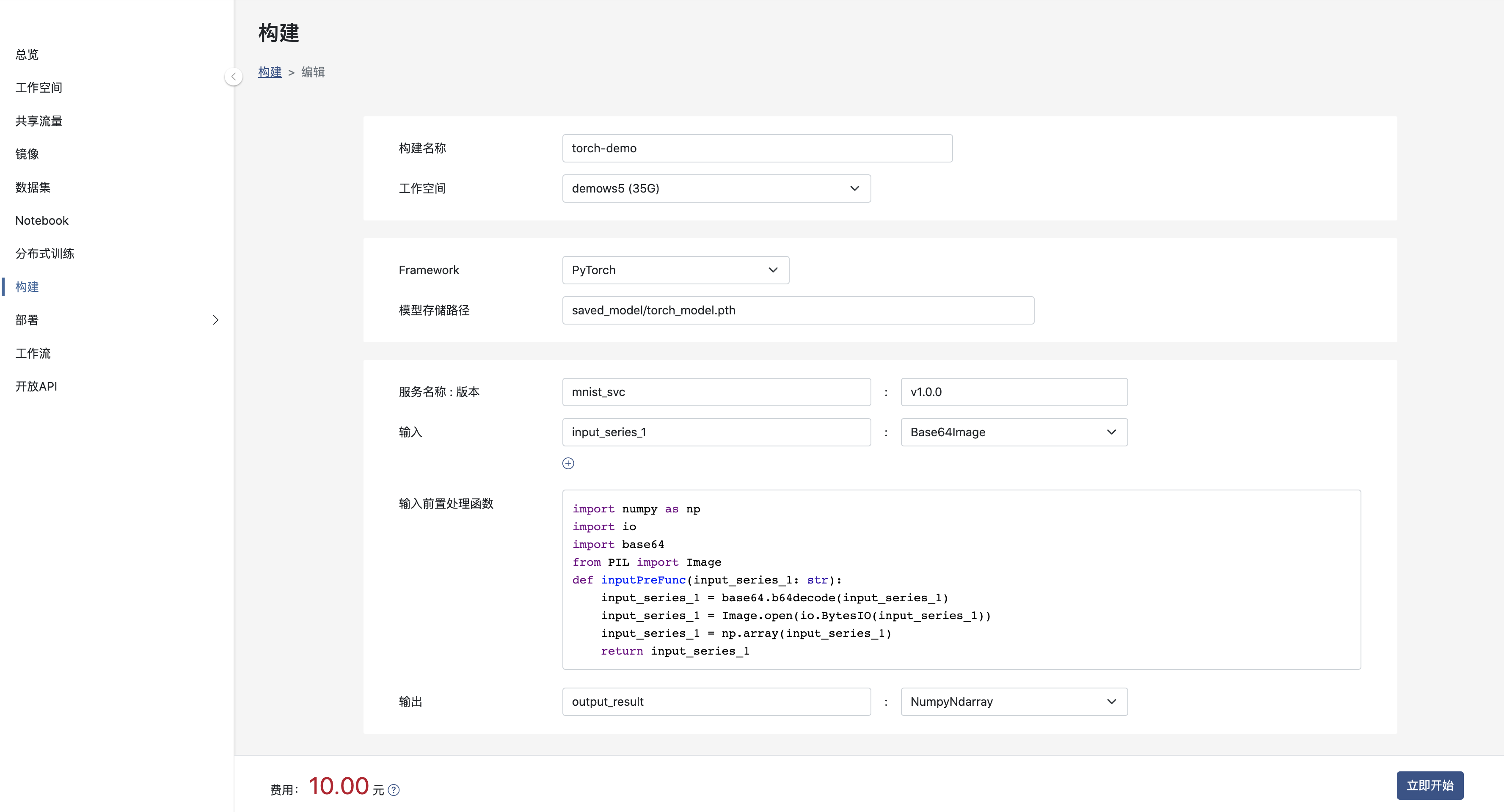1504x812 pixels.
Task: Click the 模型存储路径 input field
Action: click(x=798, y=311)
